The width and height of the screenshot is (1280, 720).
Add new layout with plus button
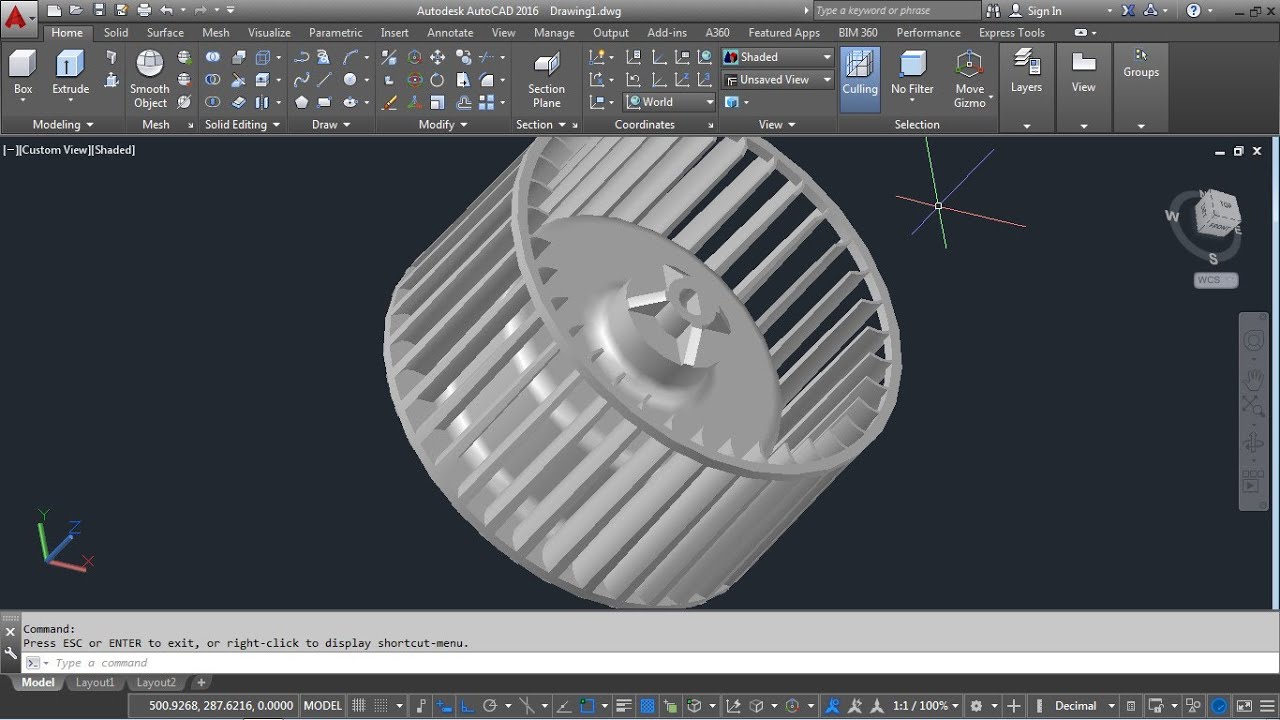pyautogui.click(x=201, y=683)
